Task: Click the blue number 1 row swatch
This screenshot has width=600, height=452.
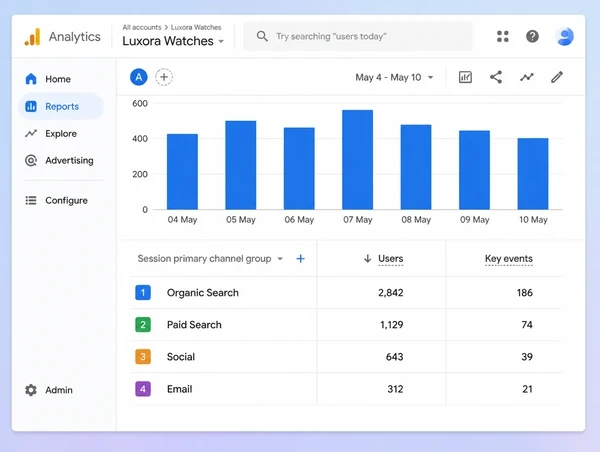Action: point(143,292)
